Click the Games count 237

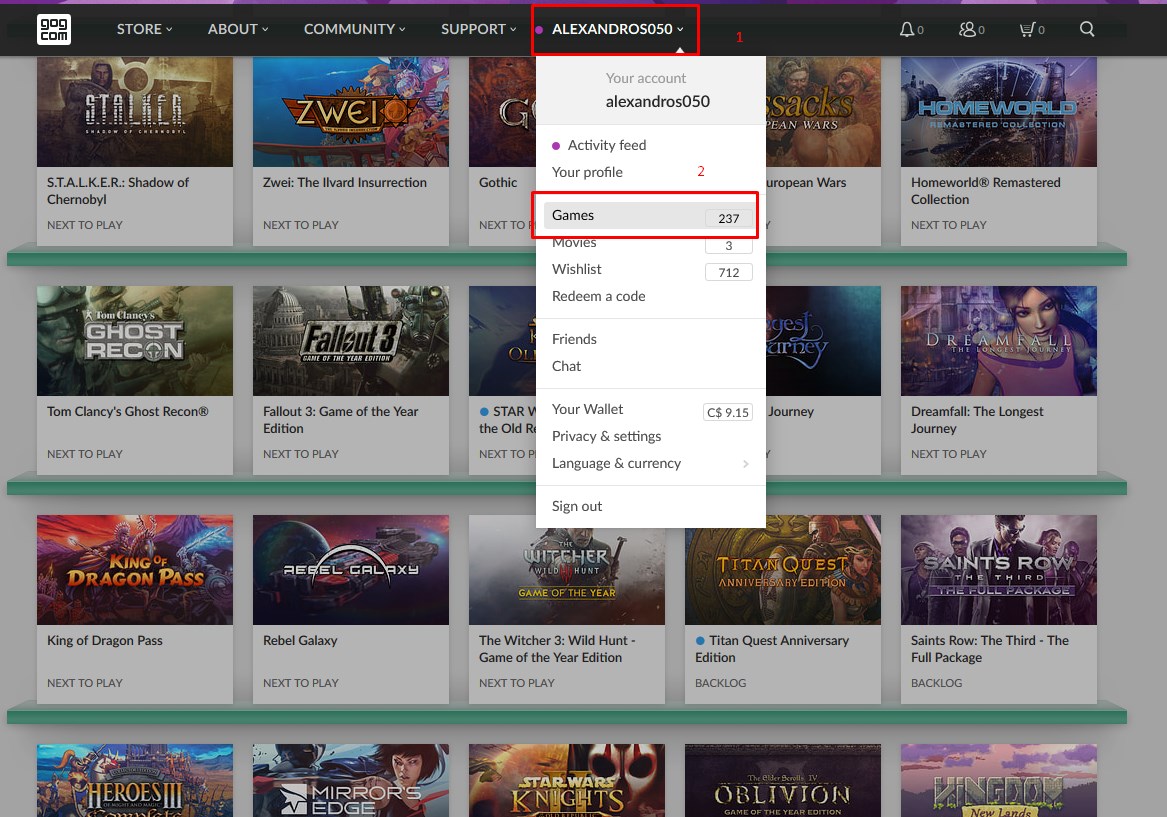(x=729, y=218)
